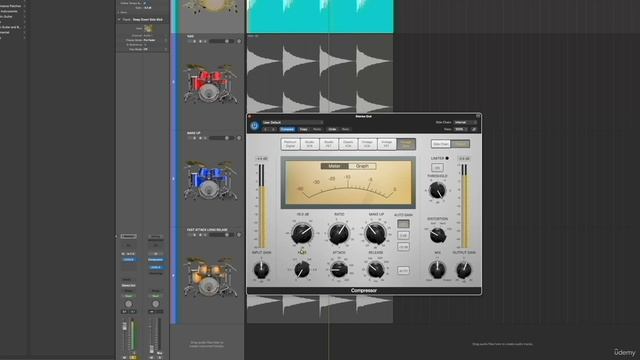Click the small drum icon in the Track inspector
The width and height of the screenshot is (640, 360).
148,29
